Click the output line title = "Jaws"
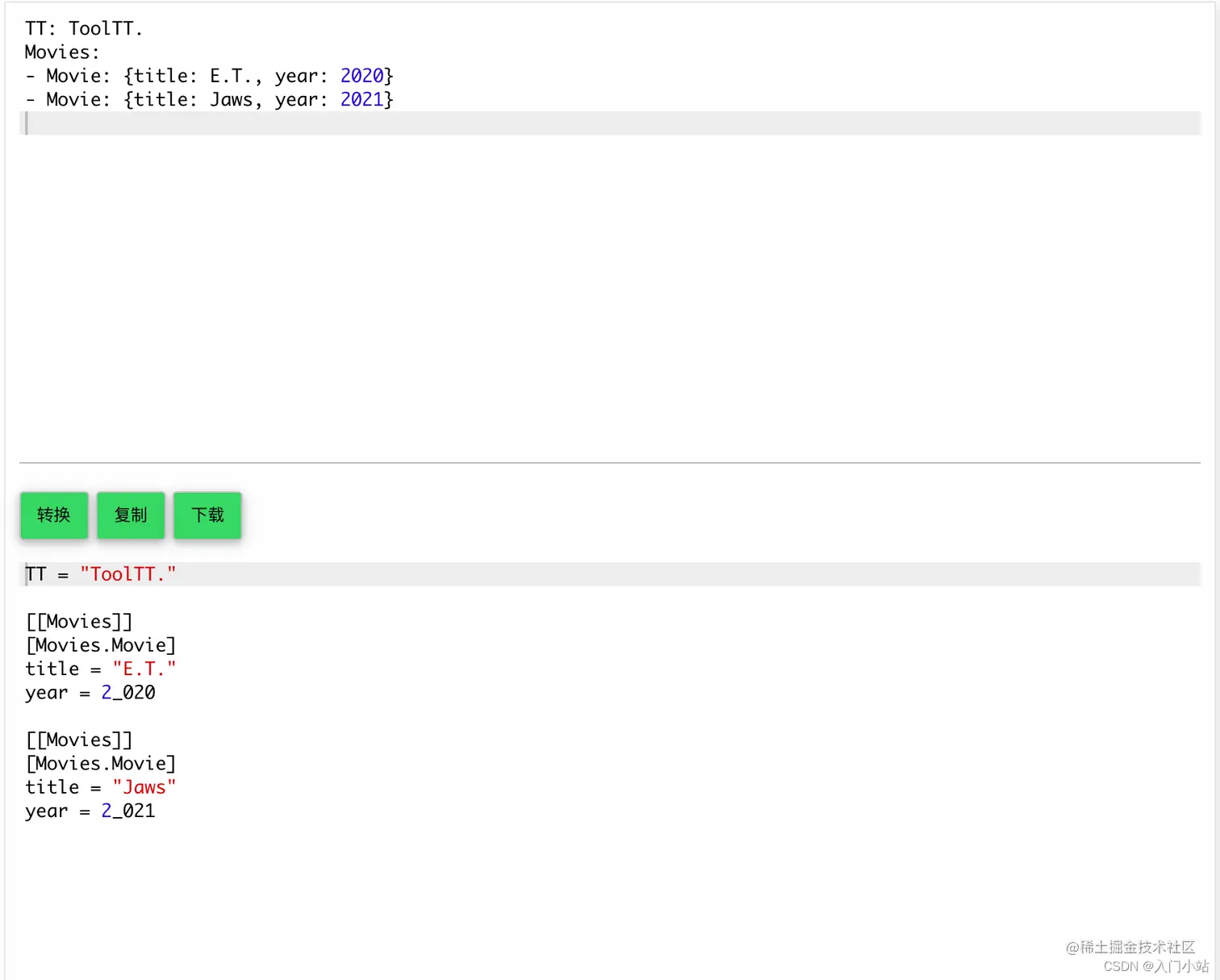The image size is (1220, 980). 101,787
